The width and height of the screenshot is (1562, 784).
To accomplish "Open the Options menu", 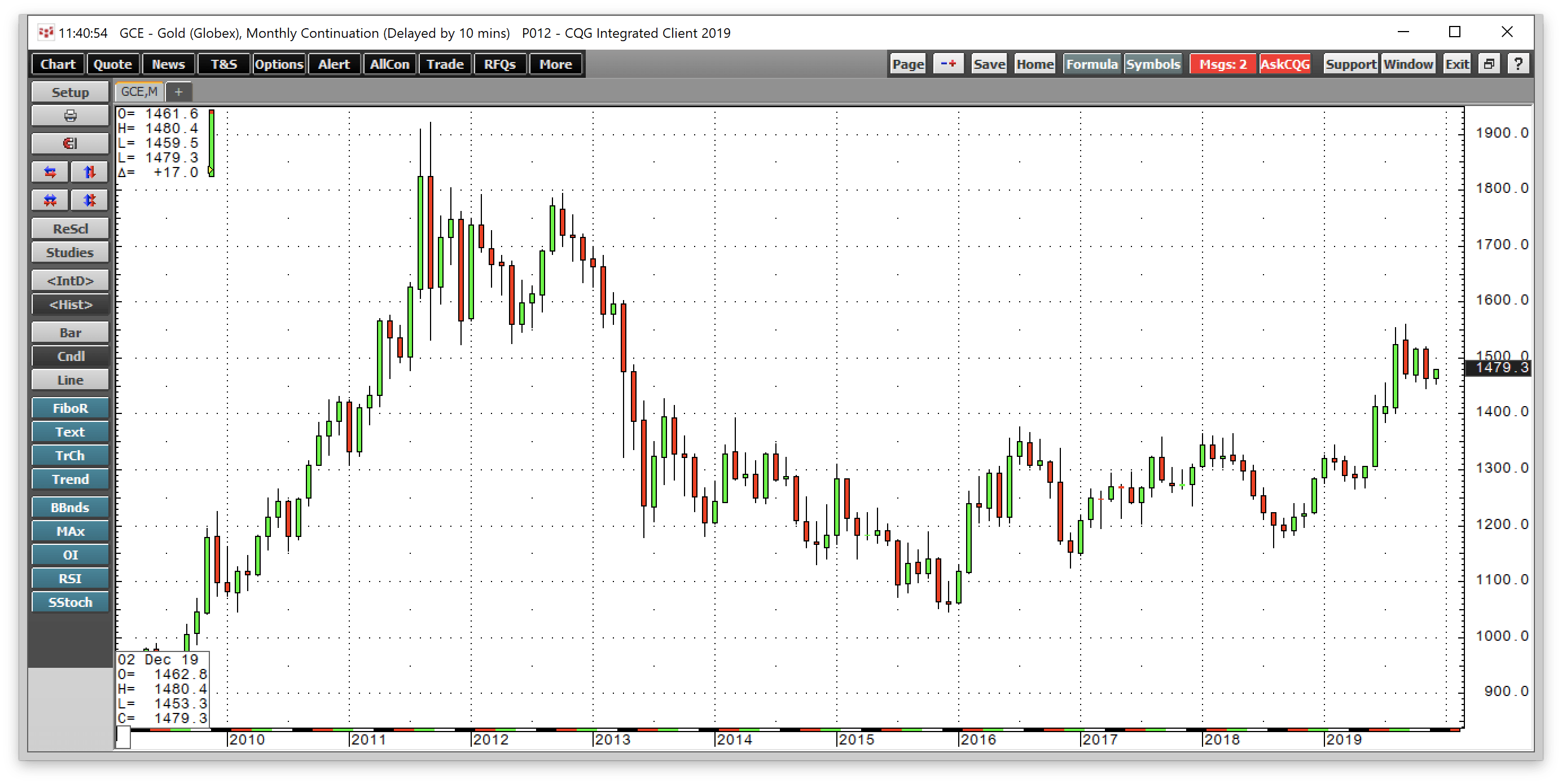I will click(x=279, y=64).
